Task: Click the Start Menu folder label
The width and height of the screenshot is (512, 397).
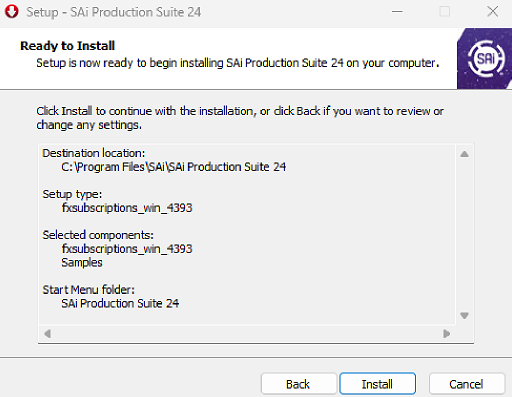Action: [x=88, y=290]
